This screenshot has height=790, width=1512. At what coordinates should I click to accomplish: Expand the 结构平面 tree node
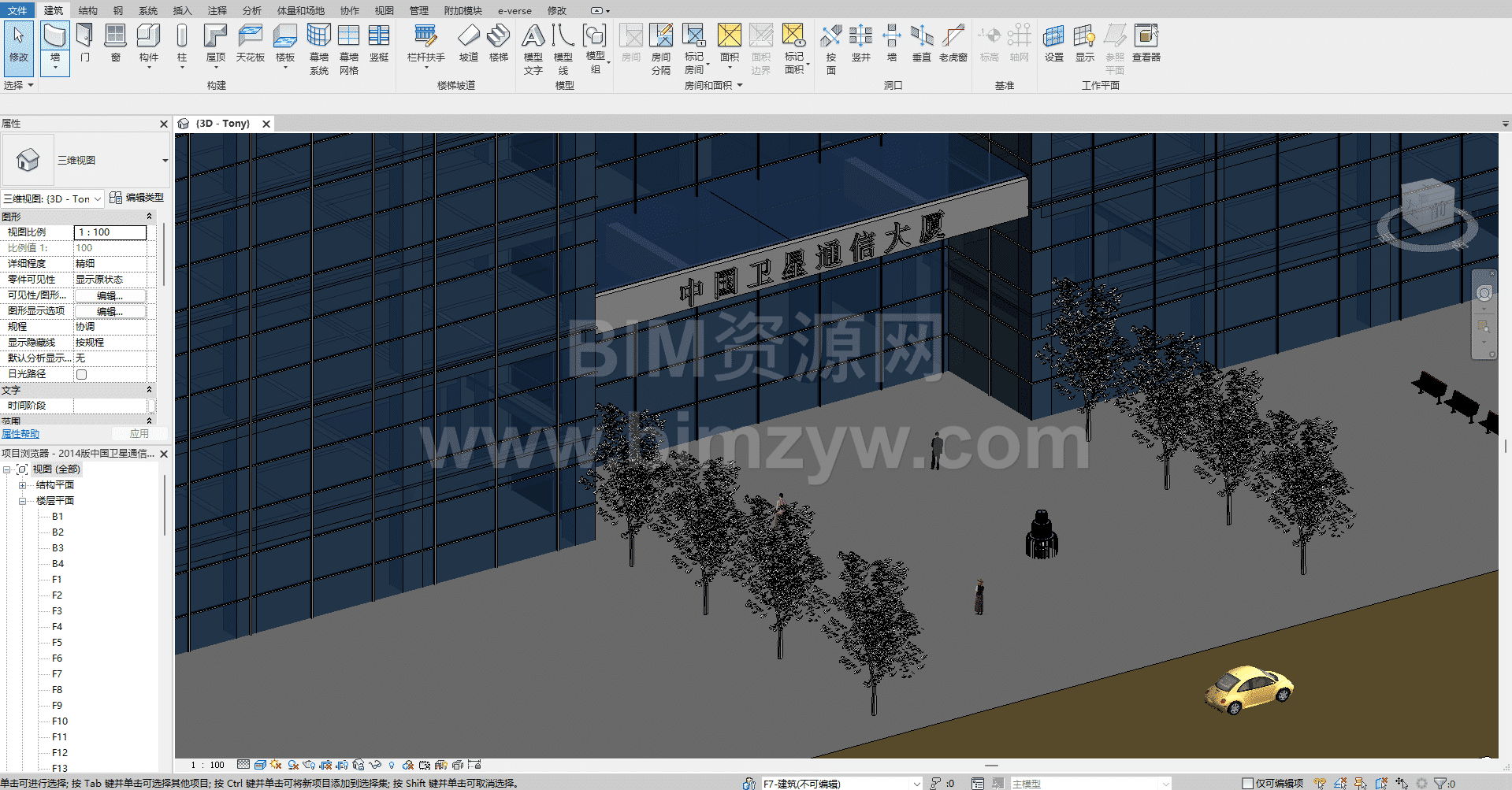click(x=22, y=485)
